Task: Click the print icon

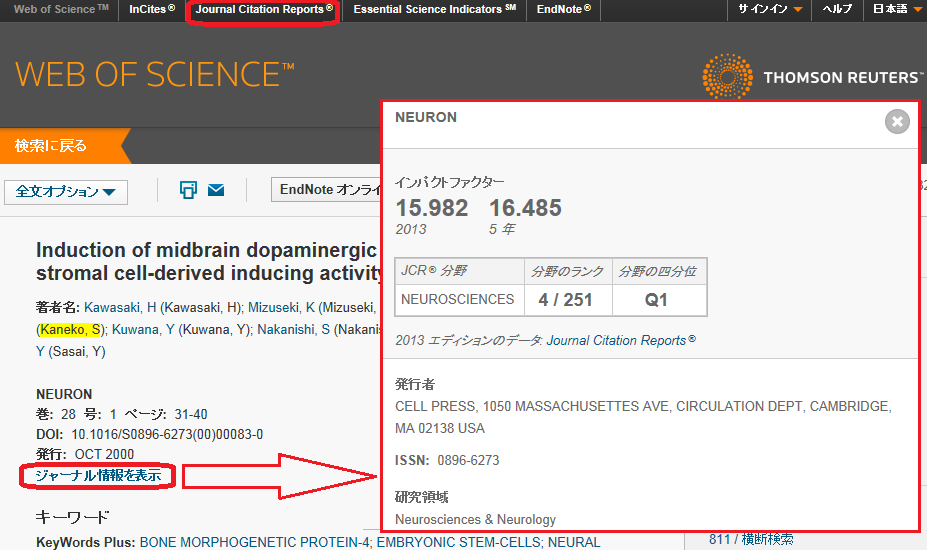Action: (x=188, y=190)
